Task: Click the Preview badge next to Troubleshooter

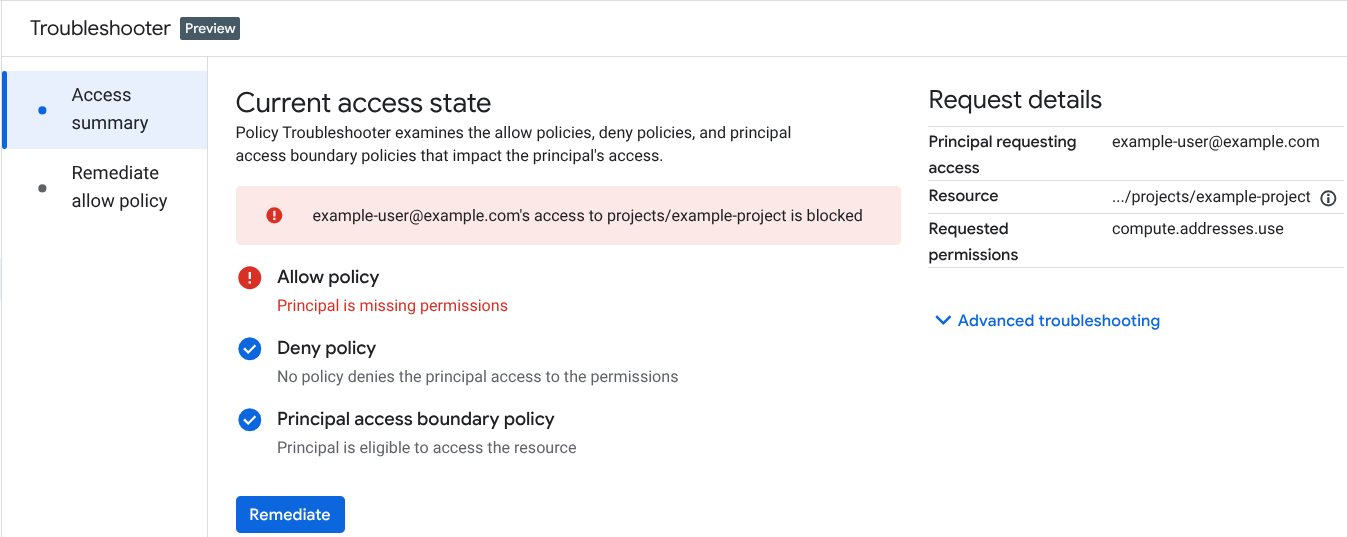Action: 210,28
